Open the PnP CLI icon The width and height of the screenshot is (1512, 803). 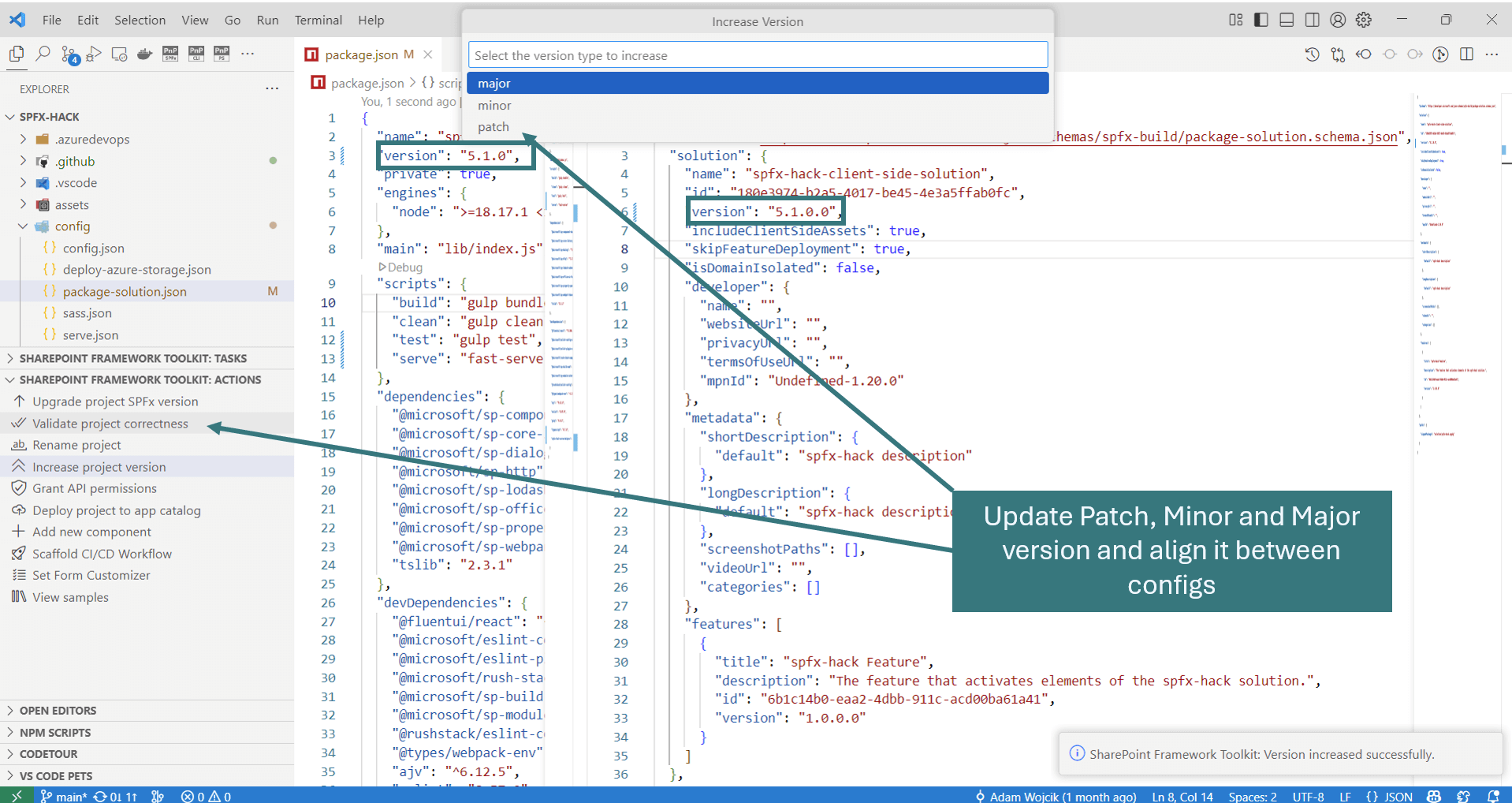click(x=196, y=54)
